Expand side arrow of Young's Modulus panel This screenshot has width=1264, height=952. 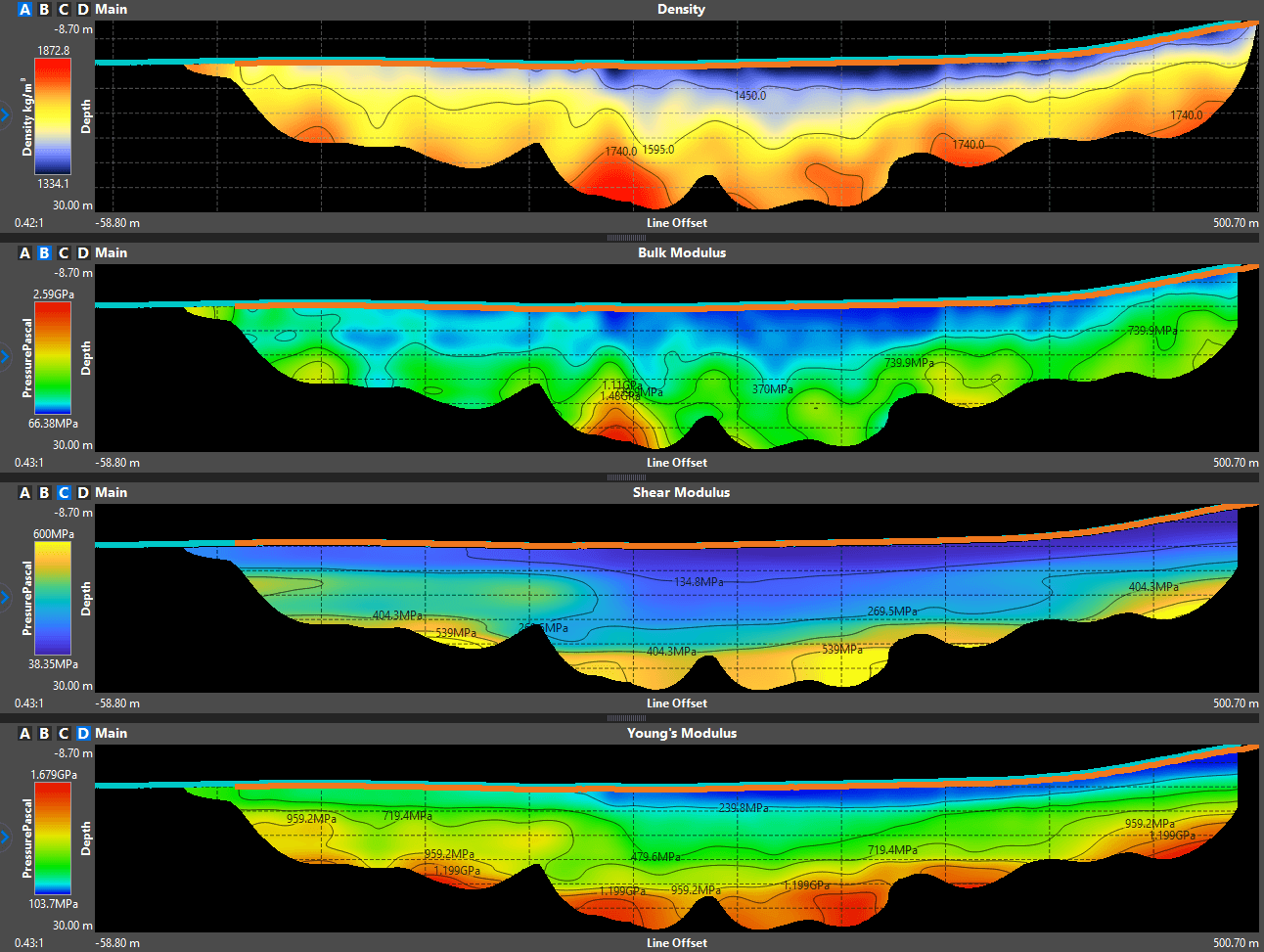5,838
